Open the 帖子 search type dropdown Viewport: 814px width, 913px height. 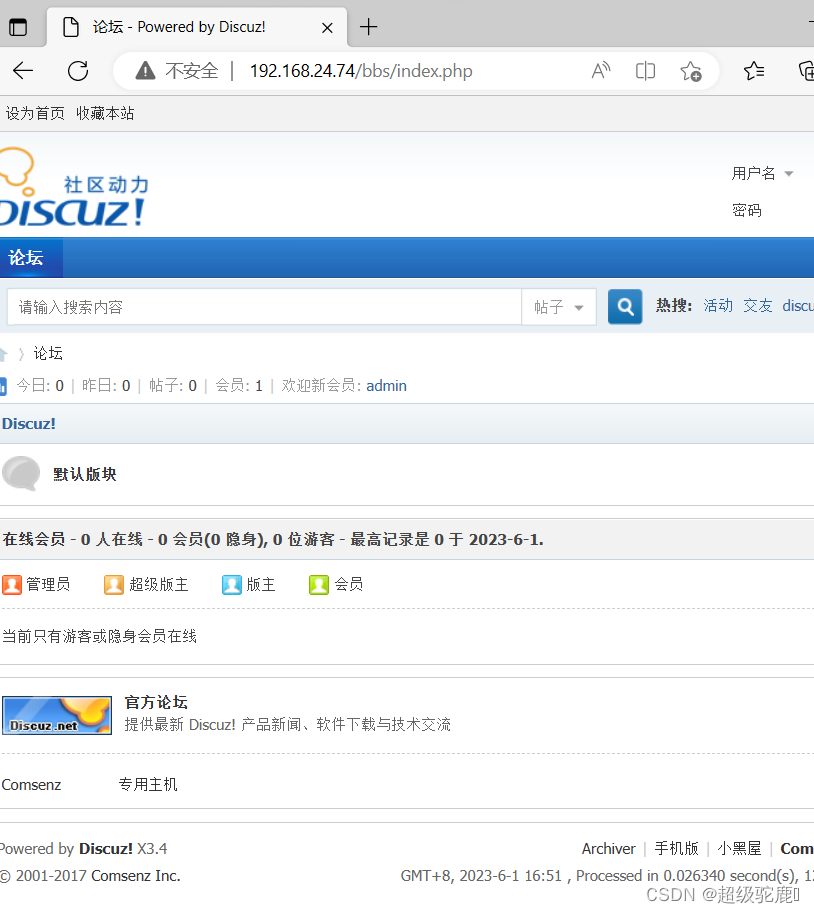559,307
